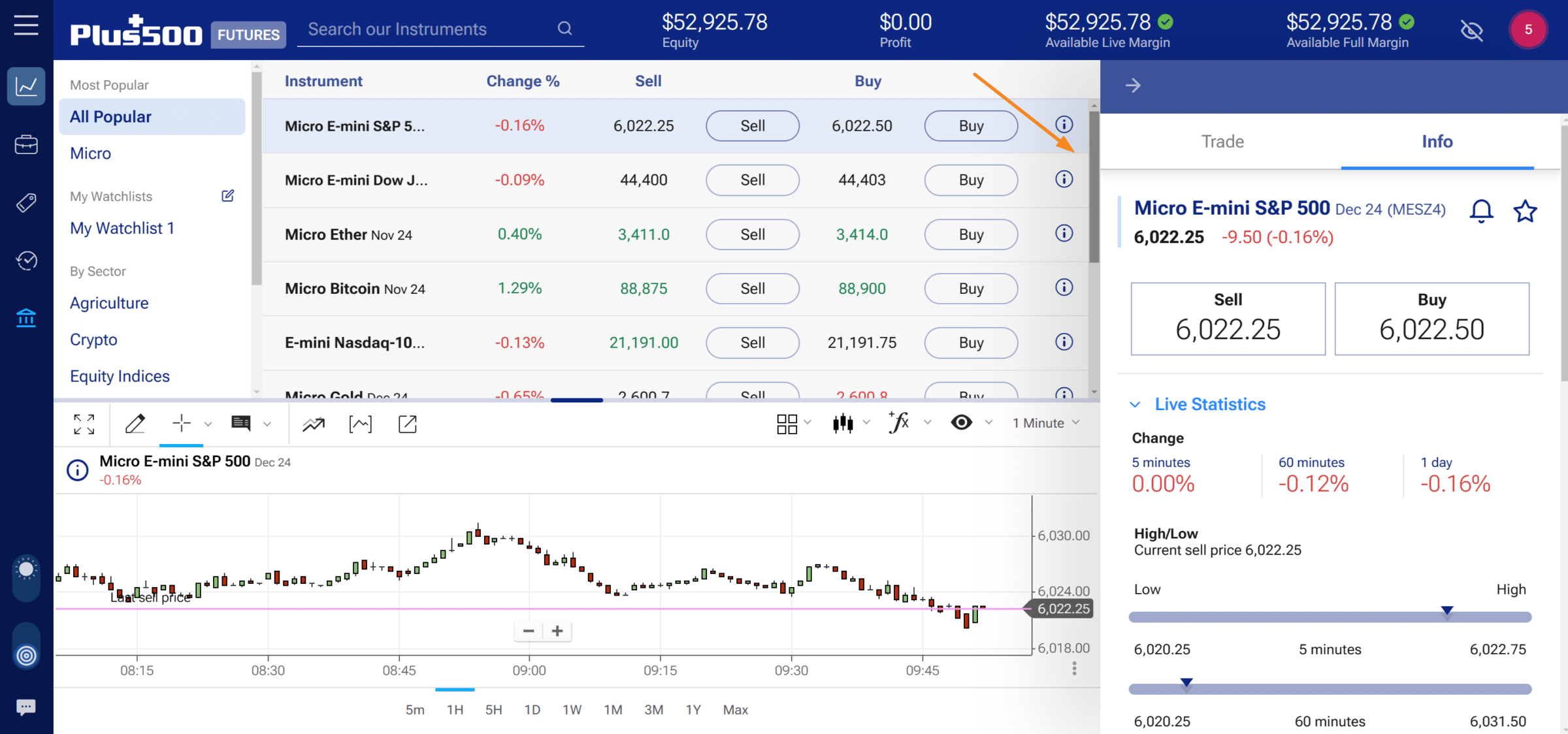
Task: Add instrument to favorites star
Action: (1525, 211)
